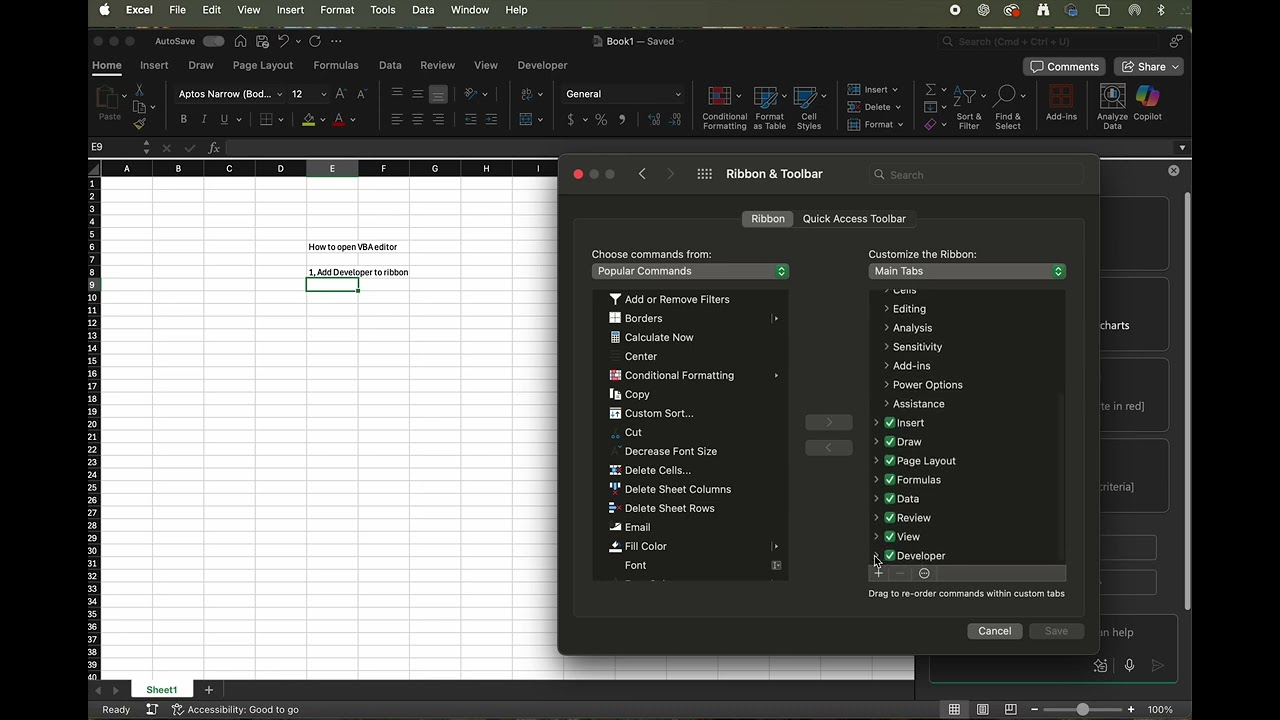Click the Find & Select icon
The width and height of the screenshot is (1280, 720).
tap(1007, 107)
